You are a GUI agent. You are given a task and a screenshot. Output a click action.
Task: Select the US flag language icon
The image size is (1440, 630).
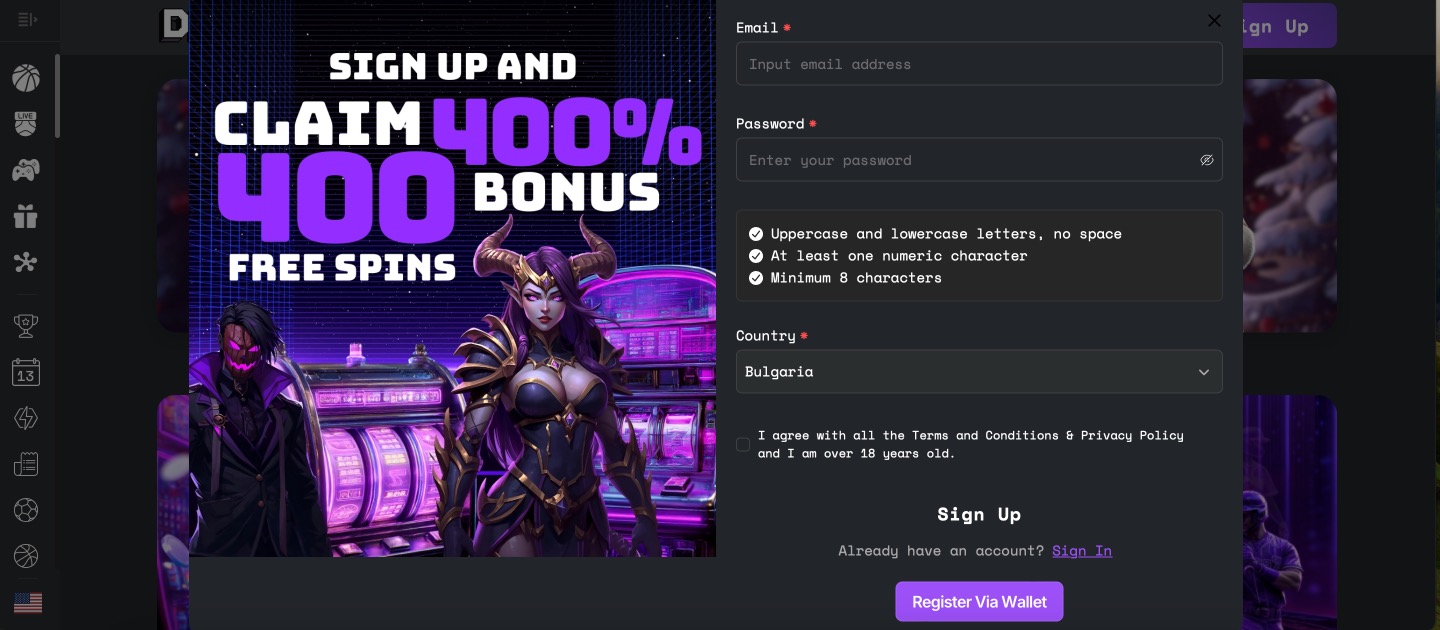(28, 602)
